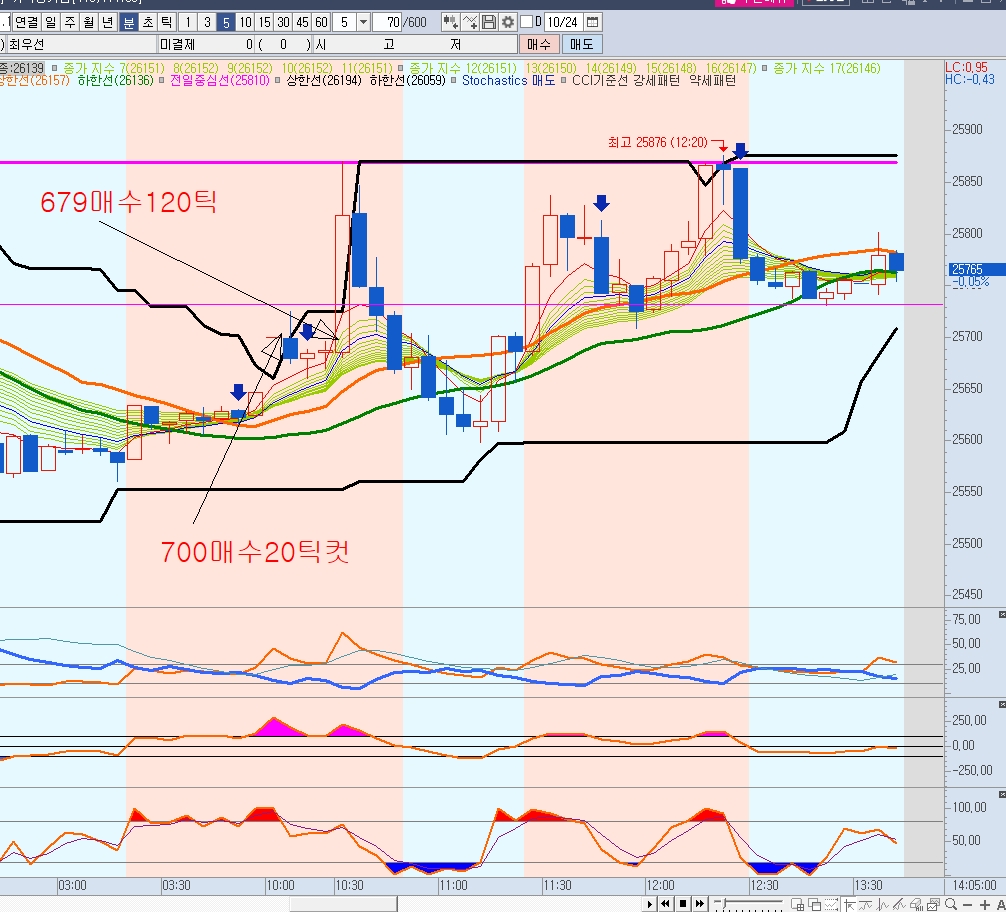Toggle the 분 (minute) period button
This screenshot has height=912, width=1006.
pos(128,22)
